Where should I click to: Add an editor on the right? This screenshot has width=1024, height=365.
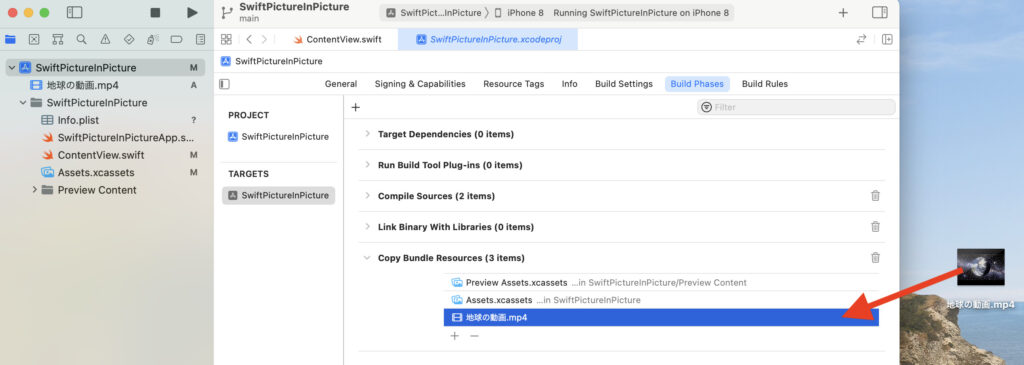pos(887,39)
